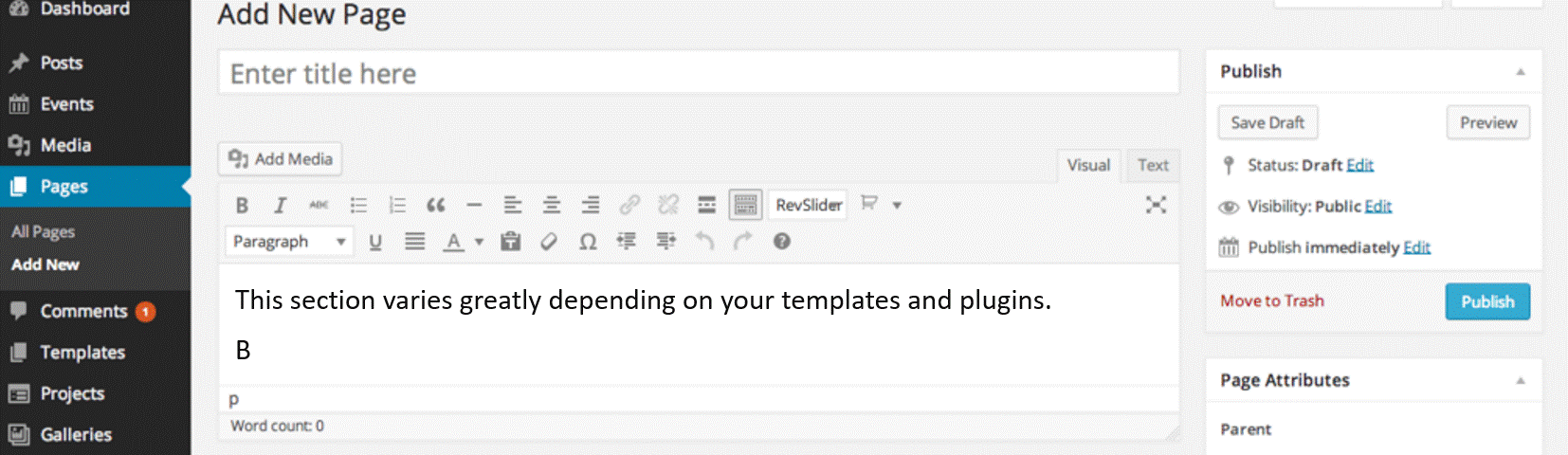Remove the link

(x=668, y=205)
